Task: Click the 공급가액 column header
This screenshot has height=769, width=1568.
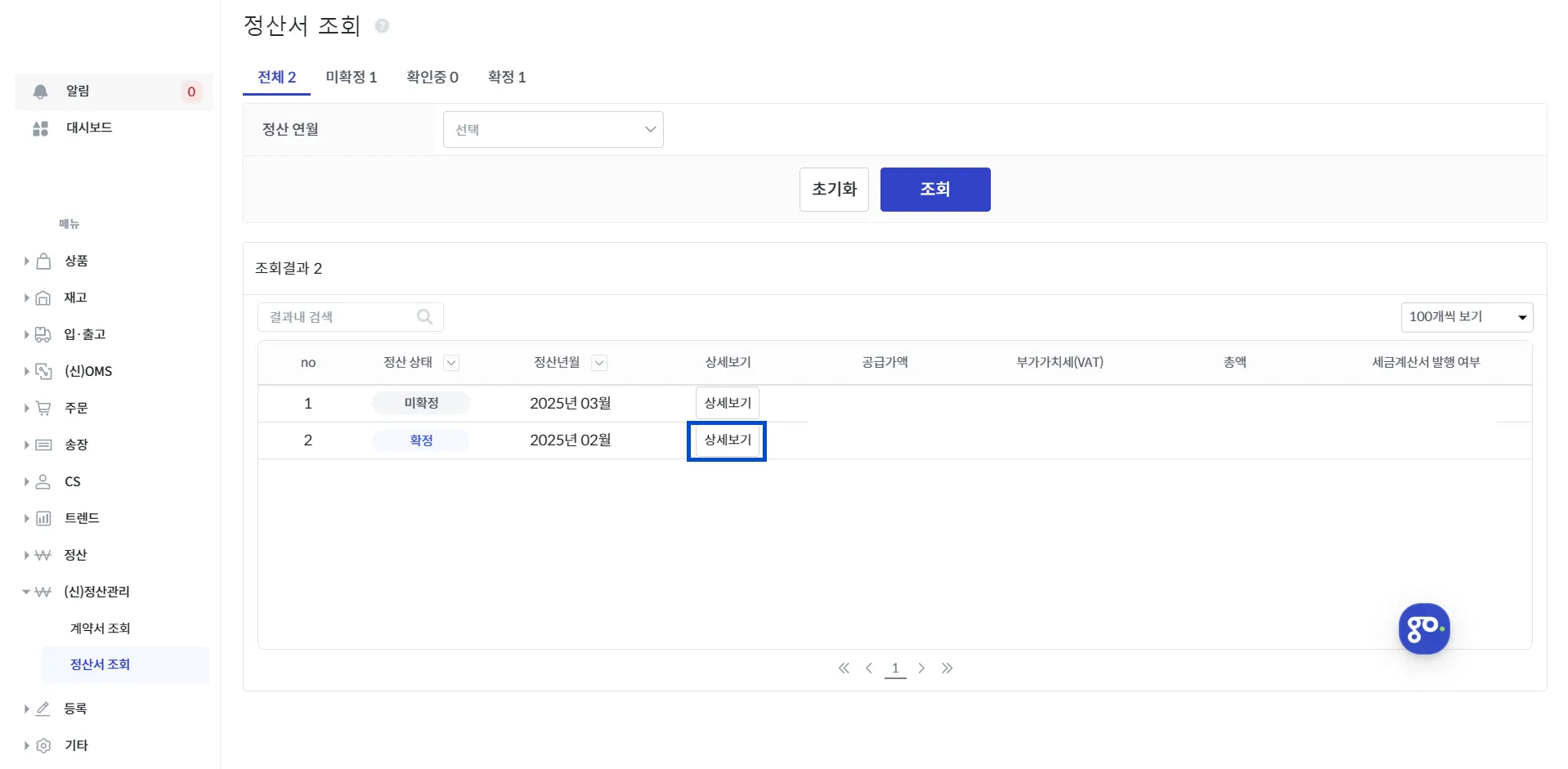Action: [x=885, y=362]
